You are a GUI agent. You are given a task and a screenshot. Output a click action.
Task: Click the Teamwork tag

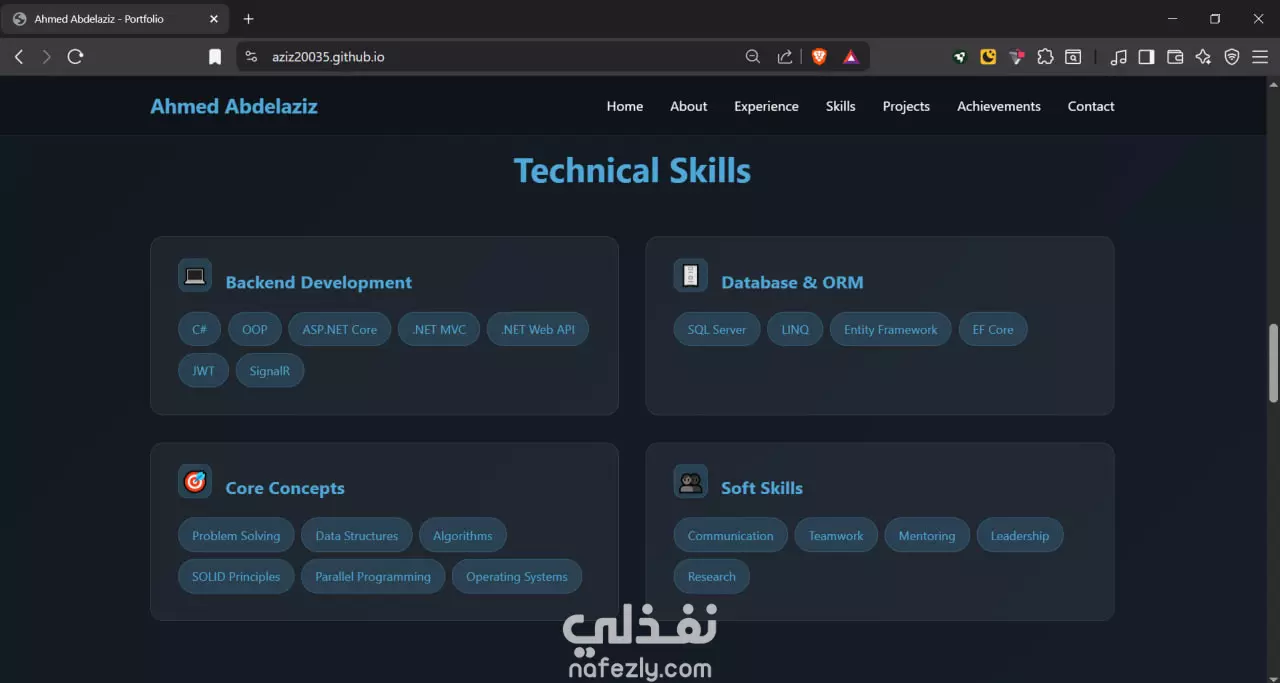836,535
